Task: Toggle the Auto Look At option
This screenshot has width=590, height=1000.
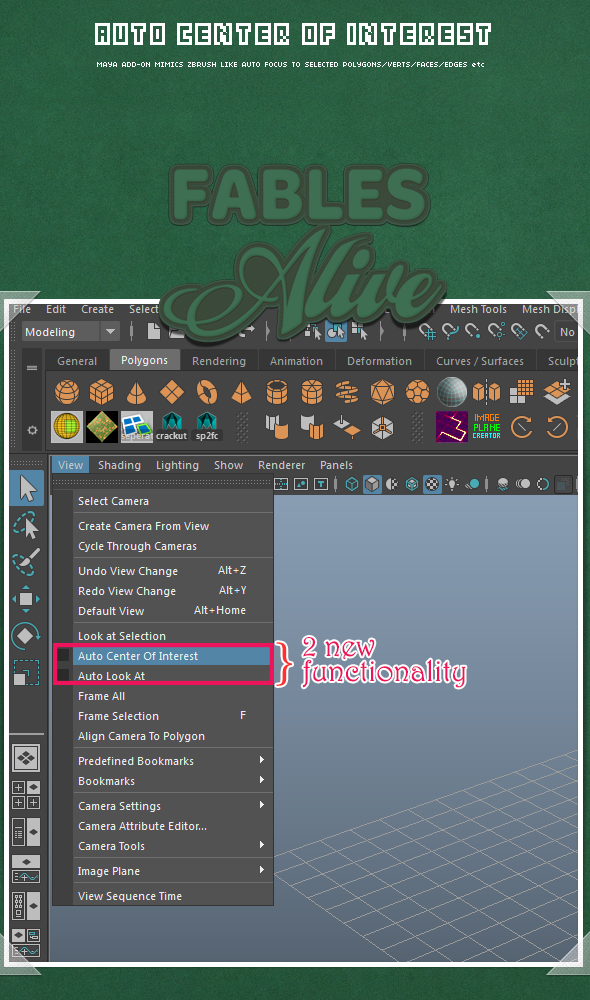Action: tap(63, 675)
